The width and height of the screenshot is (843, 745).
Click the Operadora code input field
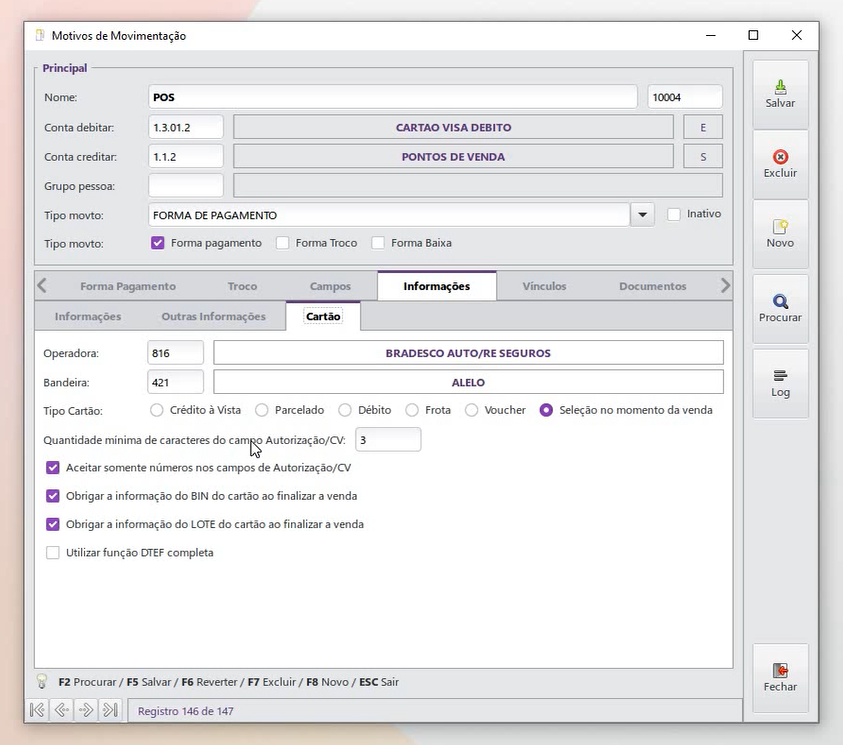click(175, 353)
